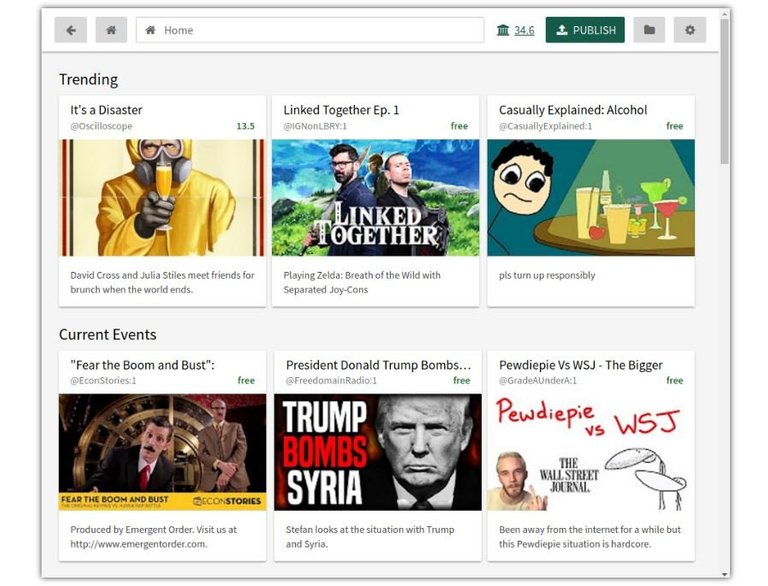Select channel name @CasuallyExplained:1
This screenshot has width=768, height=586.
tap(546, 126)
